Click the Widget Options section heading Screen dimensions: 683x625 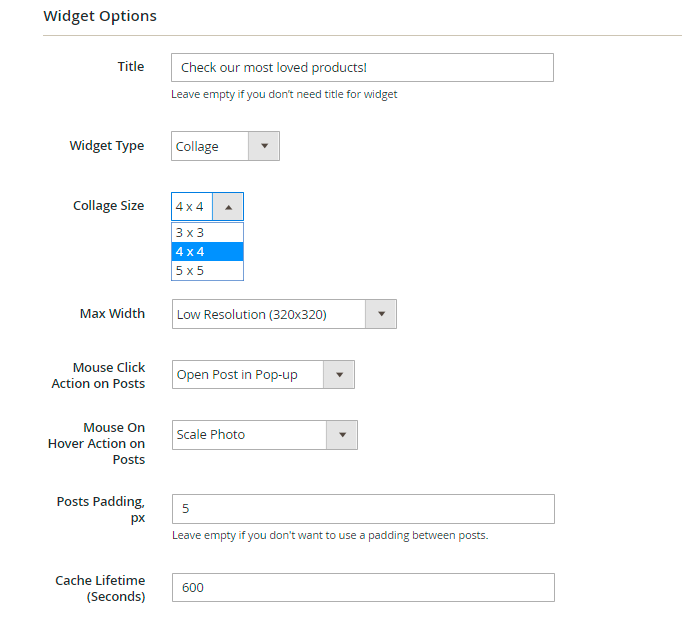coord(100,16)
